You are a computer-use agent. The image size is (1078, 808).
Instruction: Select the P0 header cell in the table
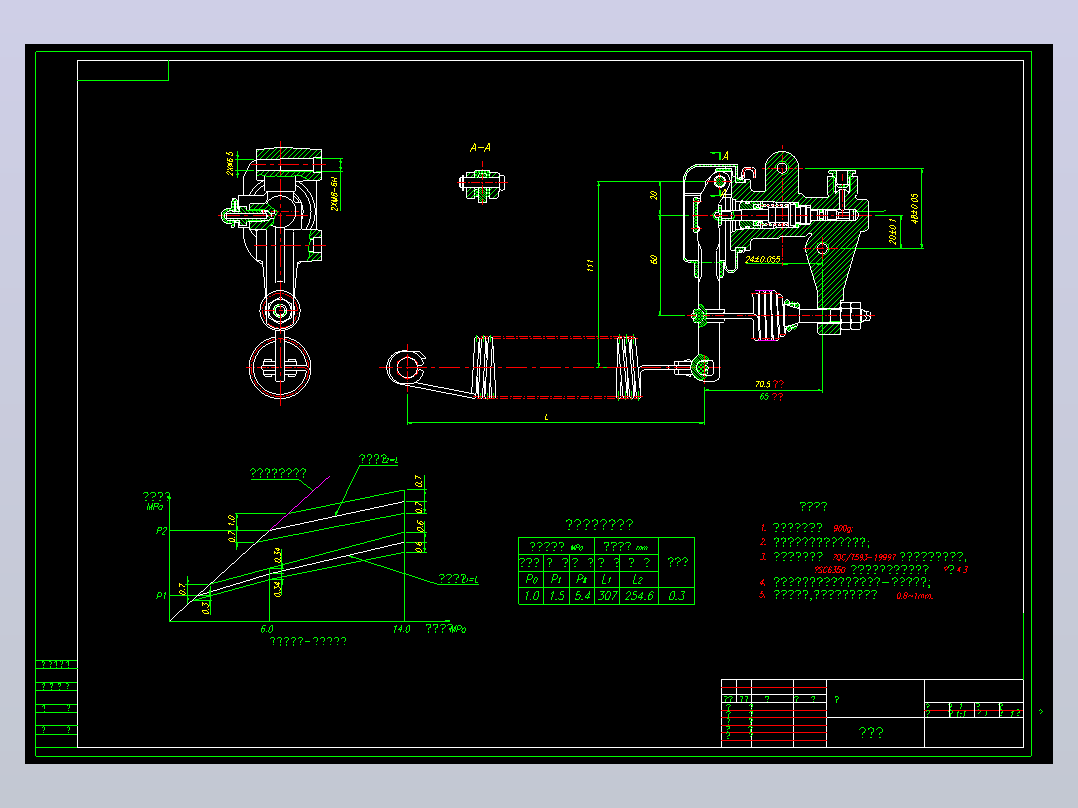[531, 579]
